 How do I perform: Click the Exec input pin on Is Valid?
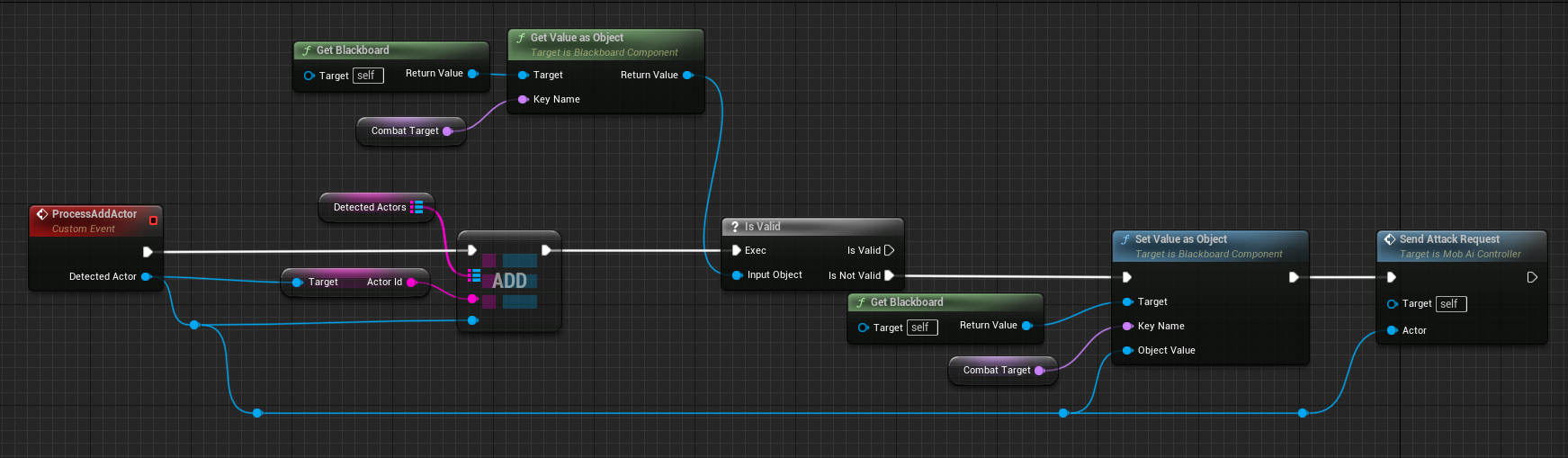click(736, 250)
